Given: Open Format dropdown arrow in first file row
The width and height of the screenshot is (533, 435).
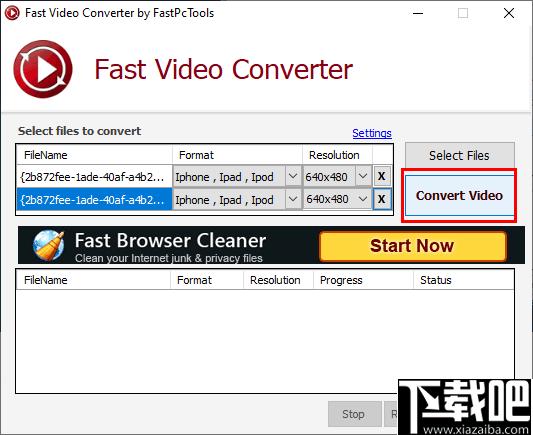Looking at the screenshot, I should point(293,176).
